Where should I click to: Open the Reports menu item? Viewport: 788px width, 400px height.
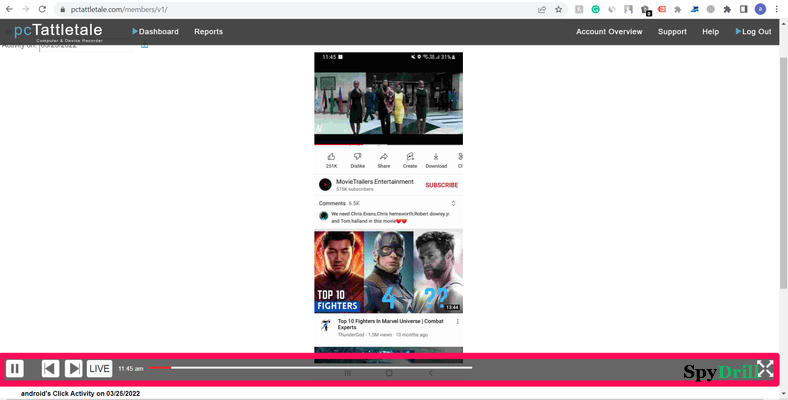[208, 32]
